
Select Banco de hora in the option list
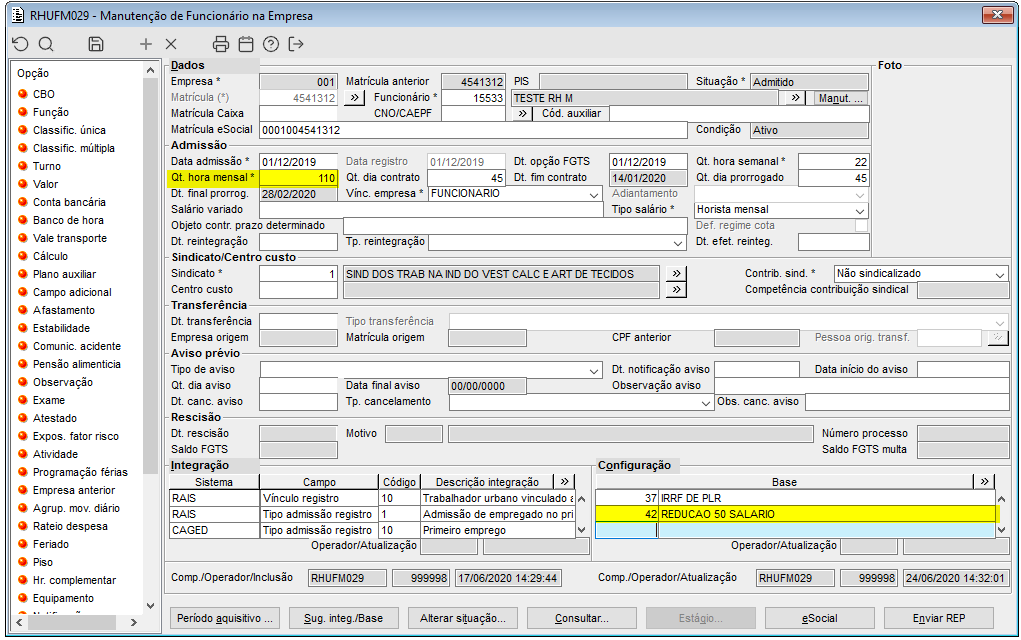[69, 220]
